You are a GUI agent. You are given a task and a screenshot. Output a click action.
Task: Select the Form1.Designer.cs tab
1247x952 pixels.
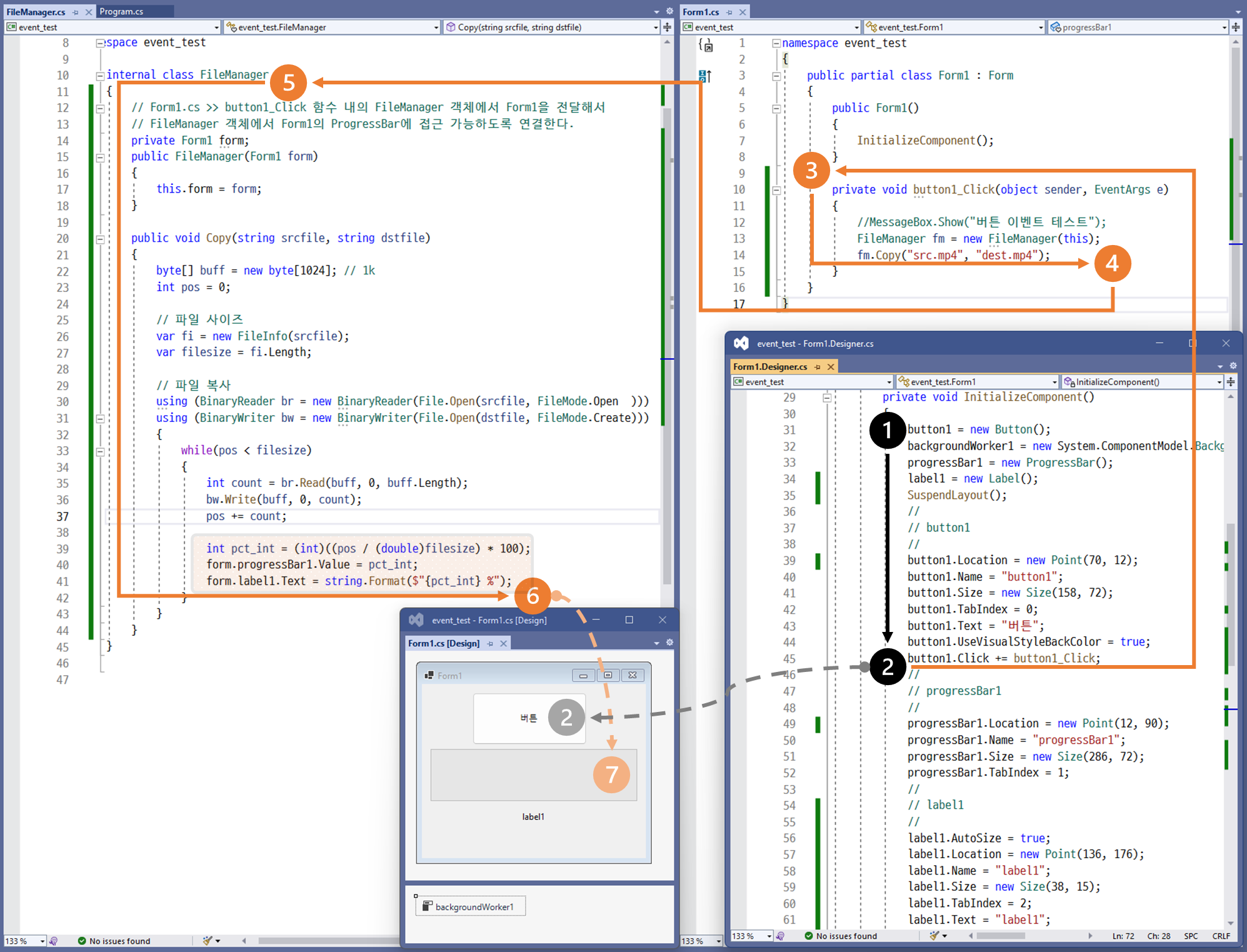770,366
